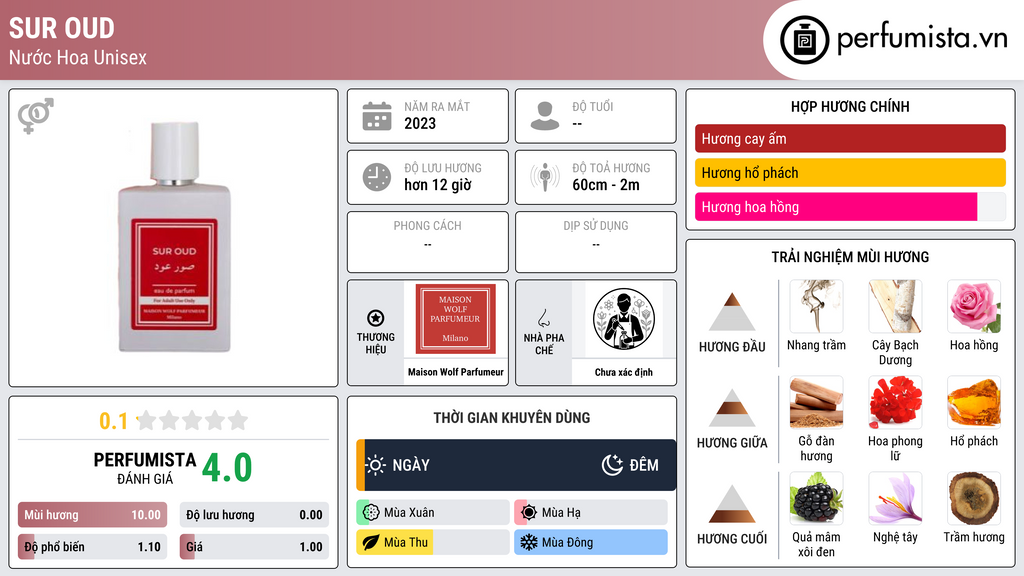This screenshot has width=1024, height=576.
Task: Click the snowflake icon for Mùa Đông
Action: pos(529,542)
